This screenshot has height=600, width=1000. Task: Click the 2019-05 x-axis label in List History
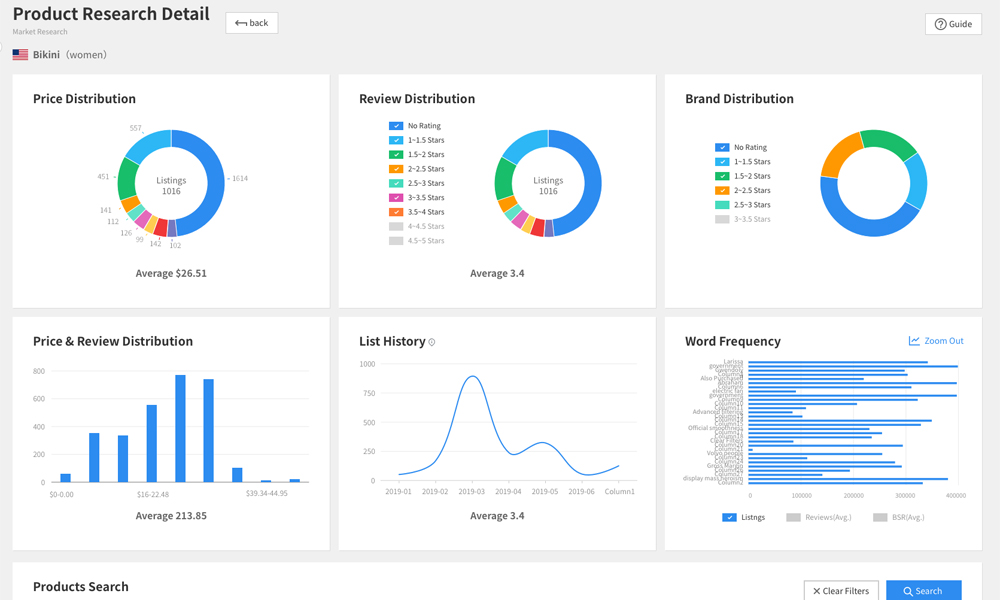[545, 492]
